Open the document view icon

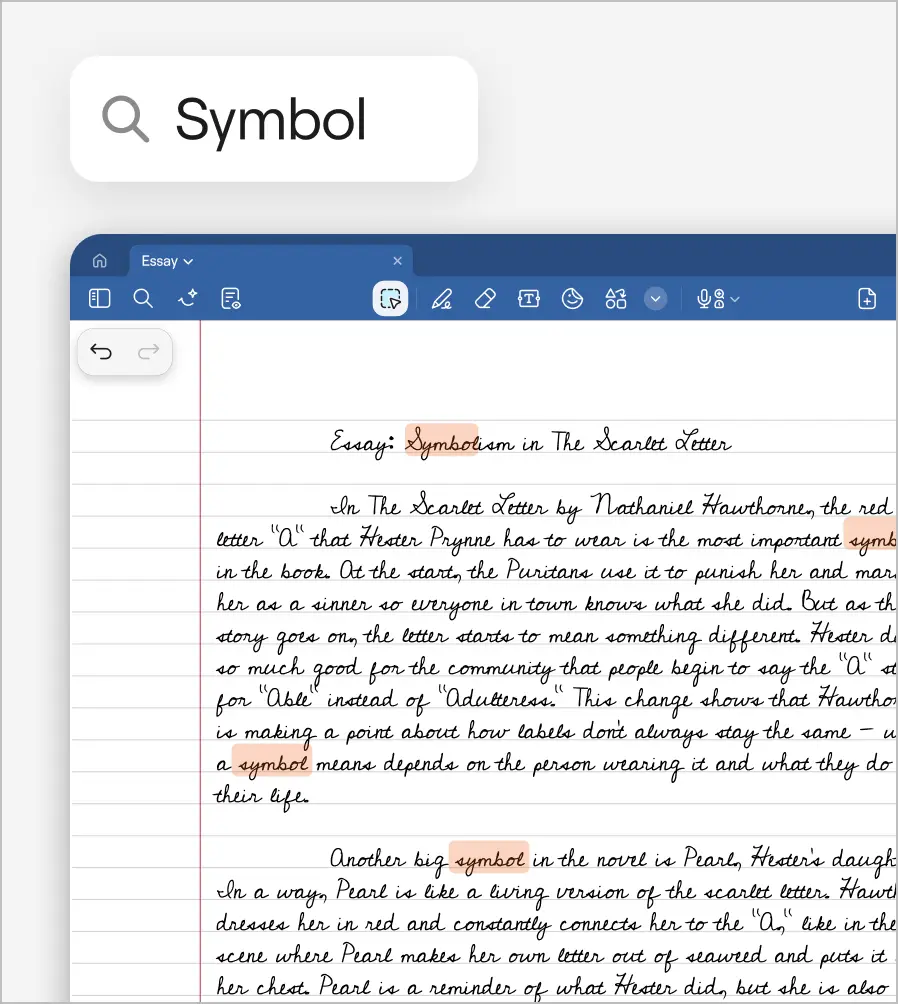[231, 298]
